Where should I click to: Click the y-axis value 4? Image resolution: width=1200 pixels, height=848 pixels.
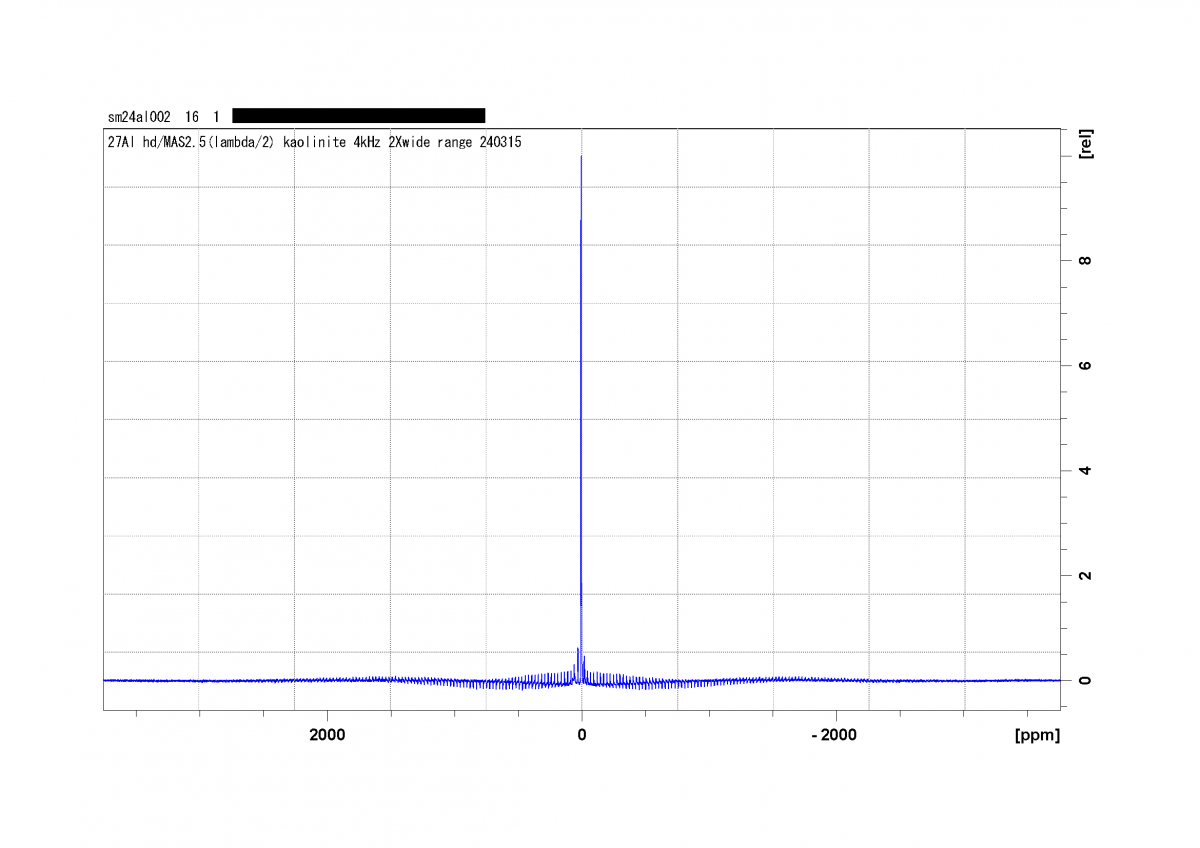click(1085, 471)
